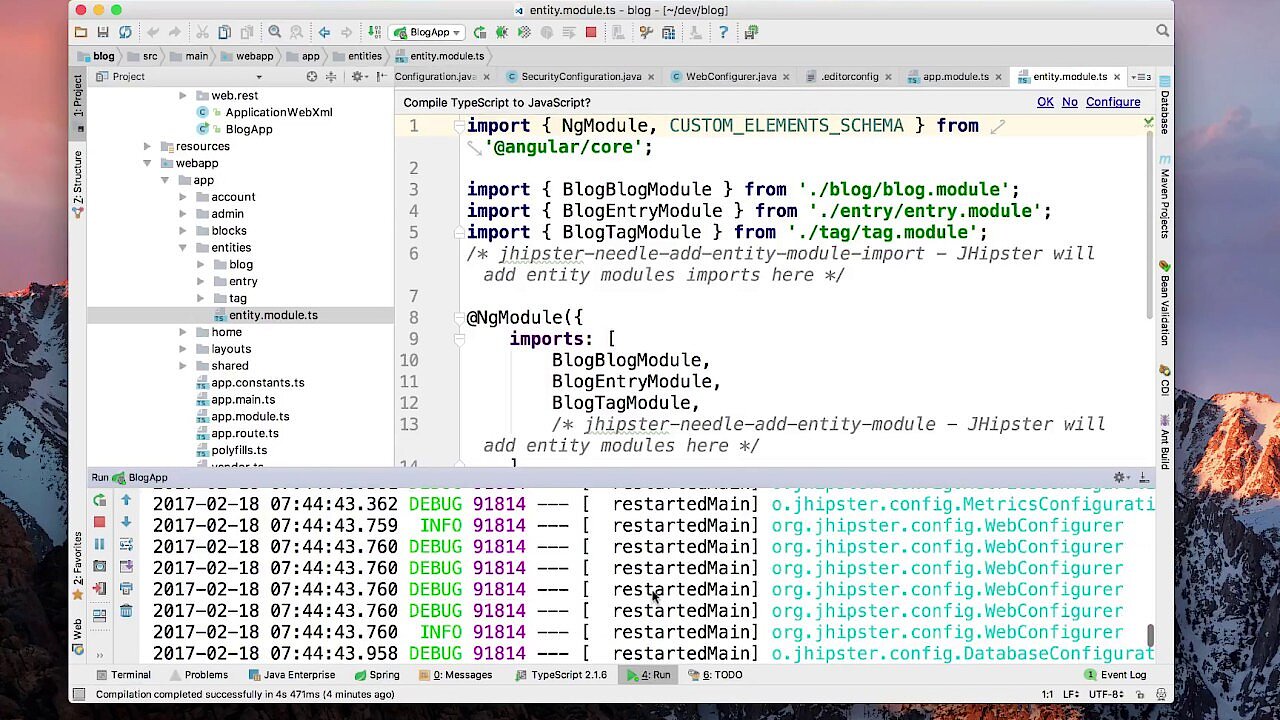Click the Configure link in compile banner
The height and width of the screenshot is (720, 1280).
click(x=1112, y=102)
